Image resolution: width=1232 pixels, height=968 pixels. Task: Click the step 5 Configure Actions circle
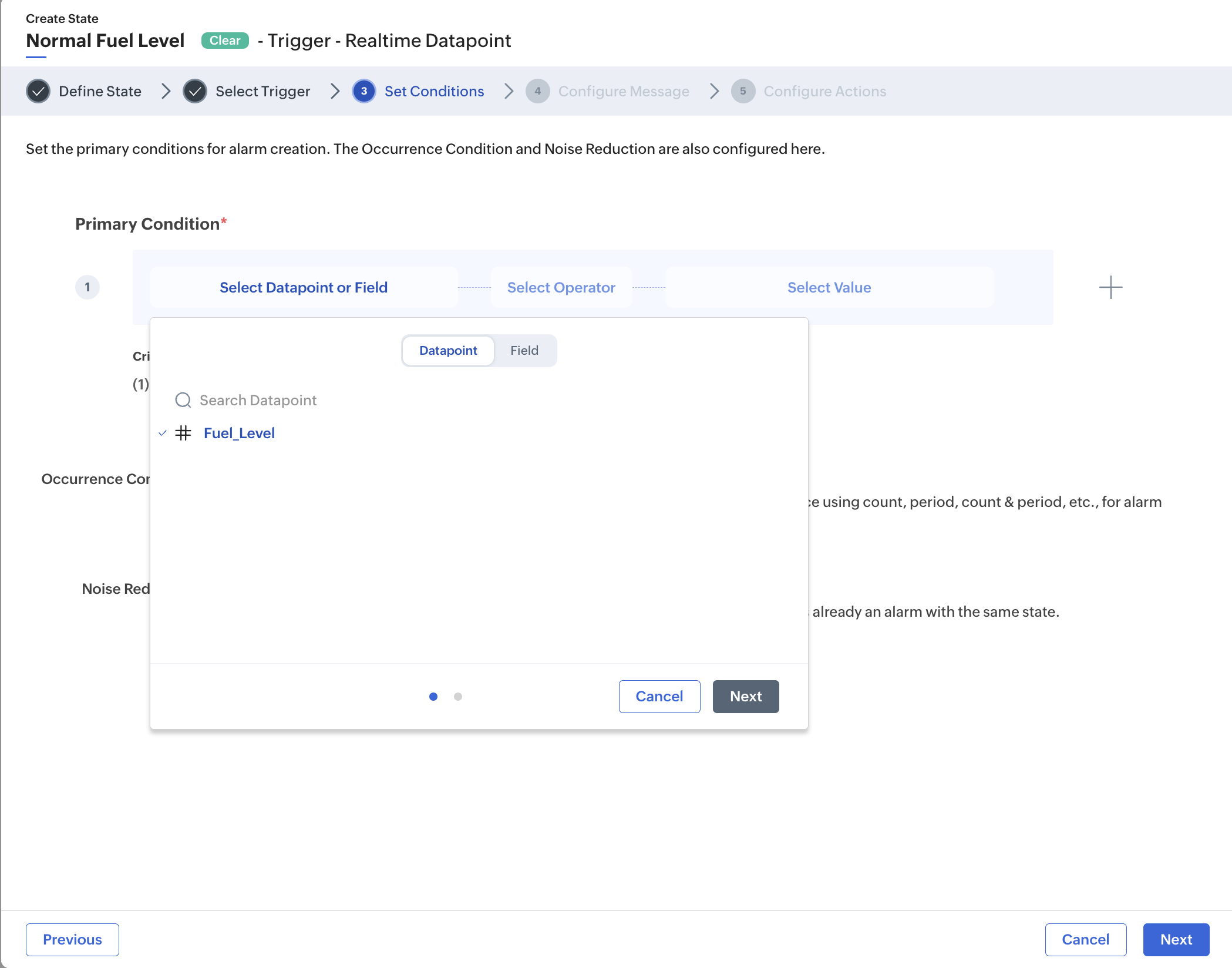(743, 91)
